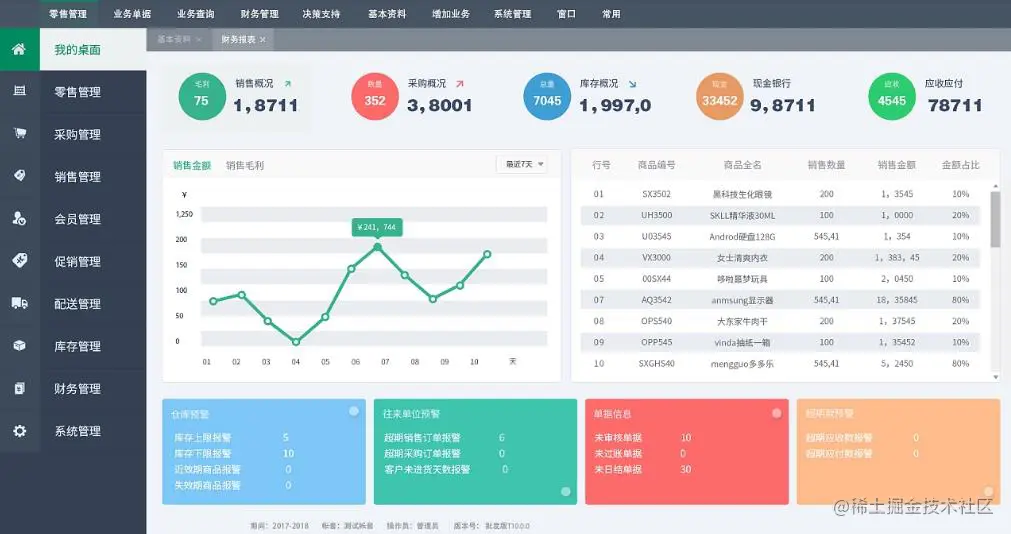Click the 零售管理 sidebar icon
The image size is (1011, 534).
tap(19, 91)
